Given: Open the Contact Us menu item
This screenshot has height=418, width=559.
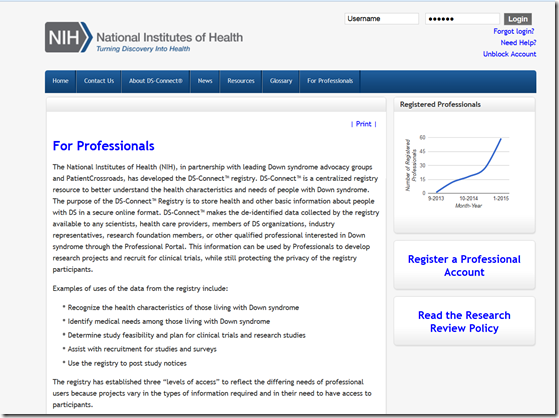Looking at the screenshot, I should [x=99, y=81].
